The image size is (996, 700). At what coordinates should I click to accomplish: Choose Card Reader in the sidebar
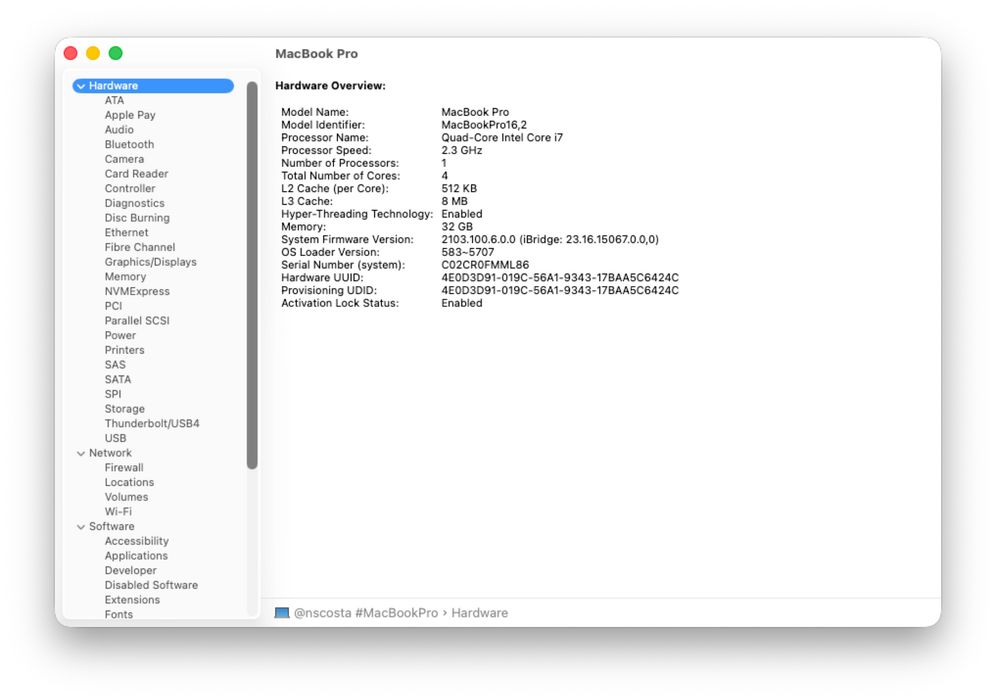(x=136, y=173)
